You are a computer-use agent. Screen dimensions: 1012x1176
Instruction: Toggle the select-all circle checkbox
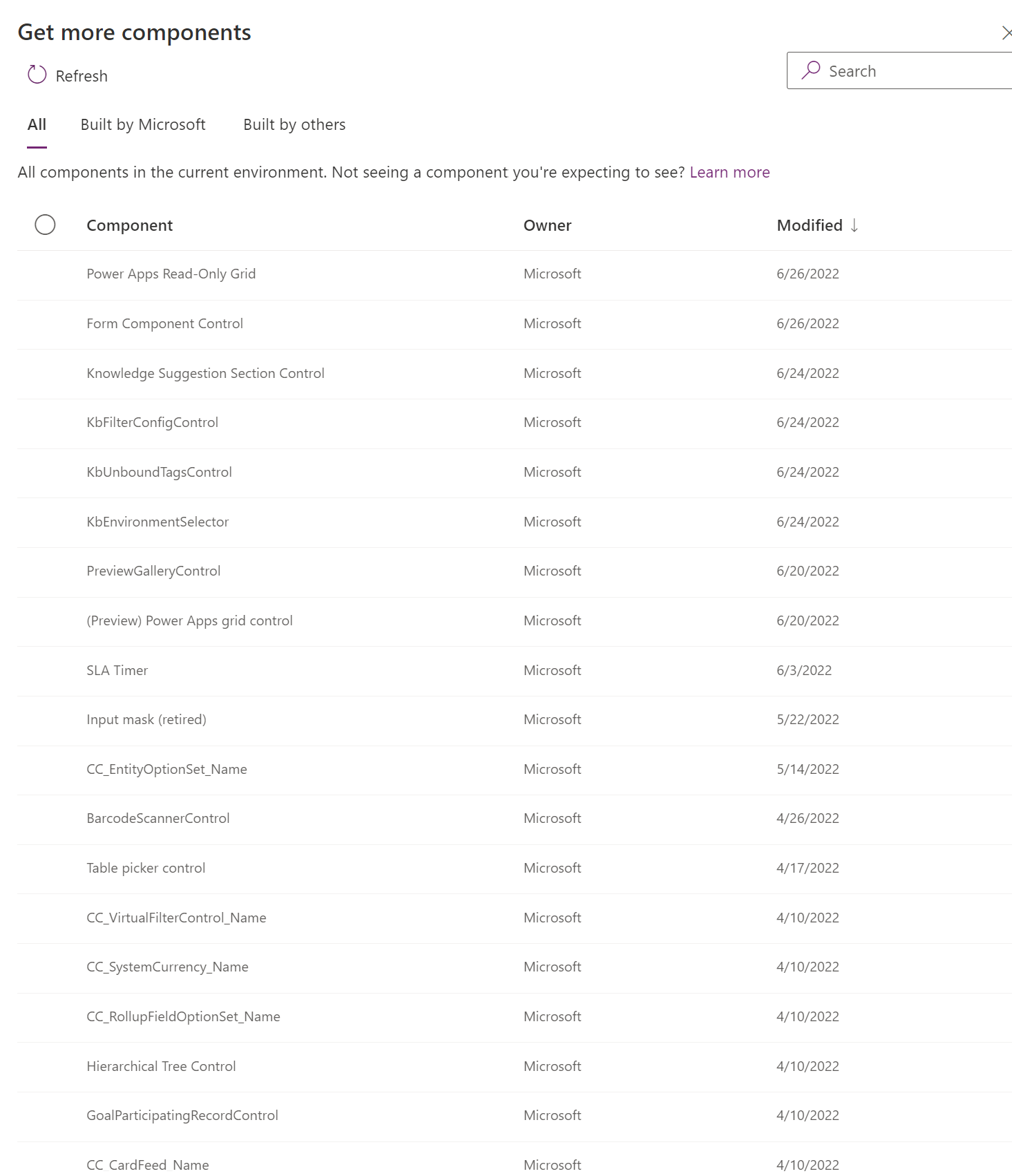click(x=45, y=225)
